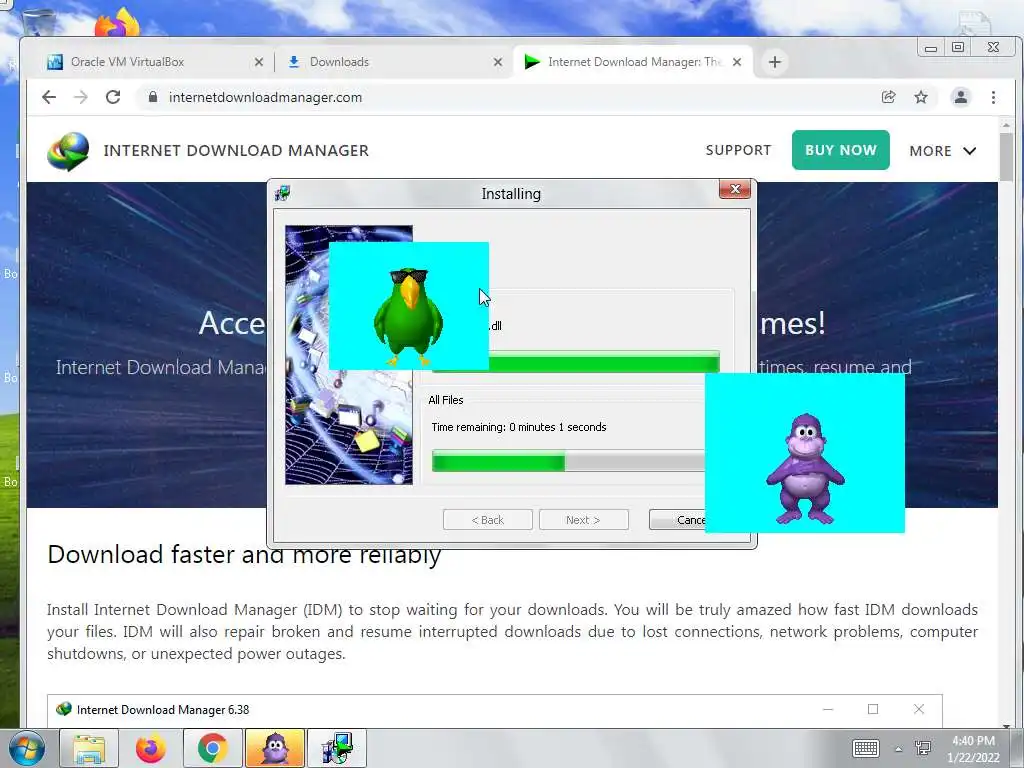1024x768 pixels.
Task: Click the current file progress bar
Action: [x=604, y=362]
